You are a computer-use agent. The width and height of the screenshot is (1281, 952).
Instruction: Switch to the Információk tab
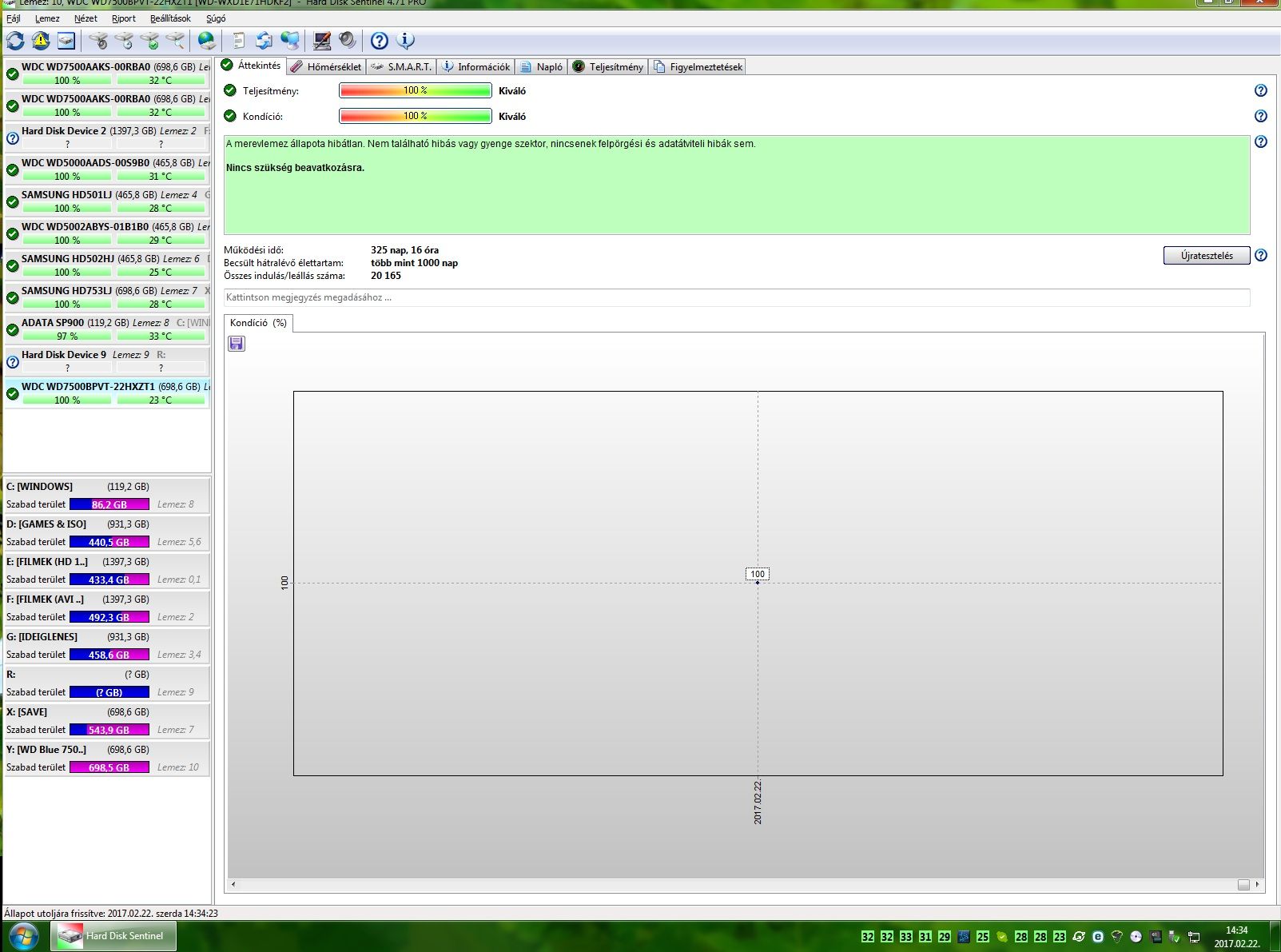pyautogui.click(x=476, y=67)
